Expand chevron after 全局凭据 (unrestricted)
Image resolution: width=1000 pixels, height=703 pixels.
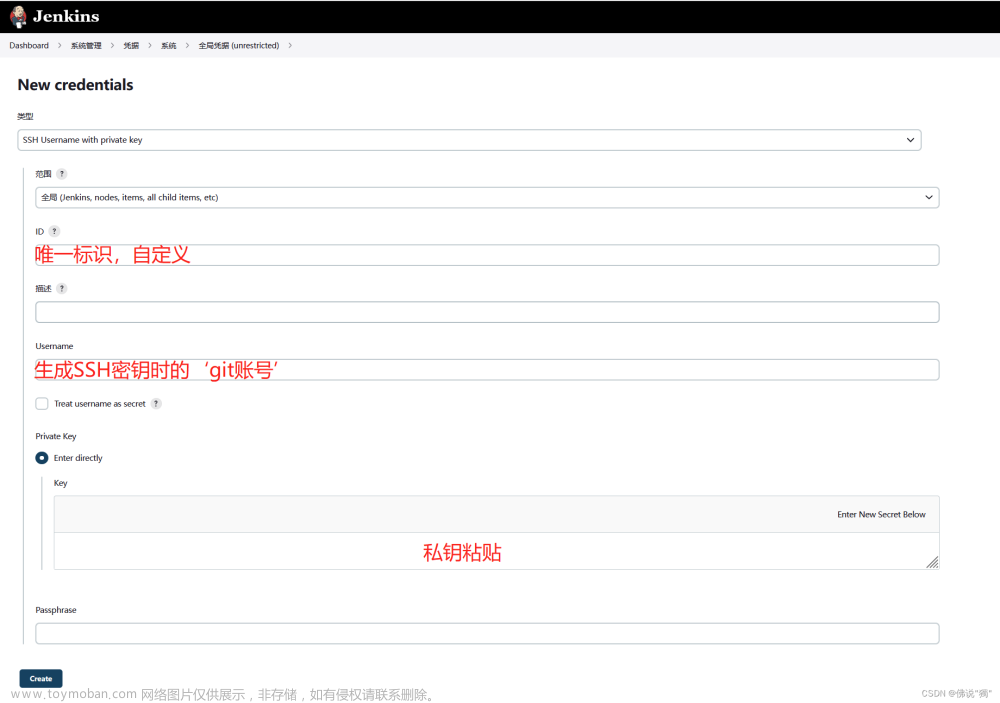pyautogui.click(x=290, y=45)
